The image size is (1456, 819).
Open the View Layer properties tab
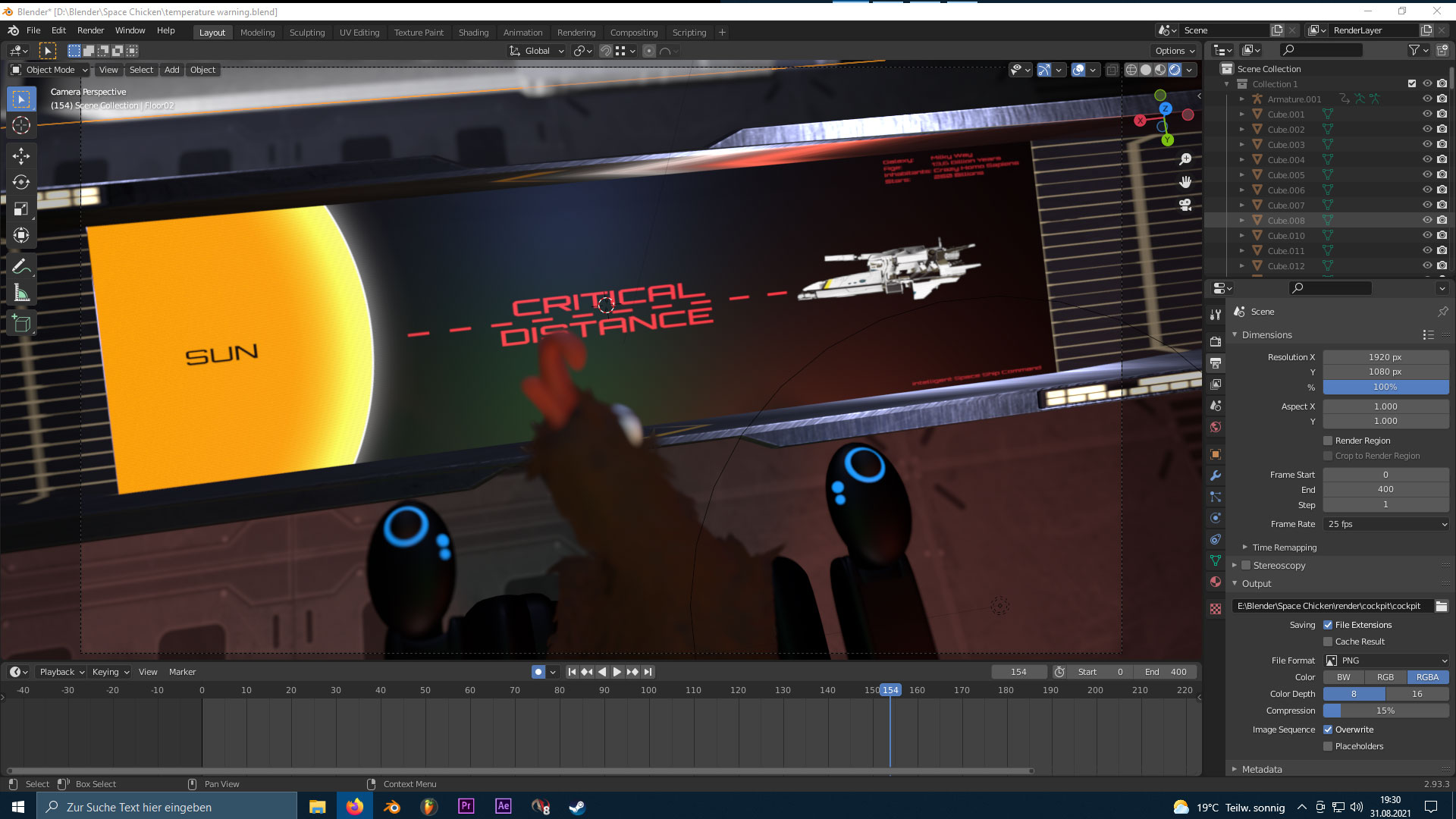click(1216, 384)
